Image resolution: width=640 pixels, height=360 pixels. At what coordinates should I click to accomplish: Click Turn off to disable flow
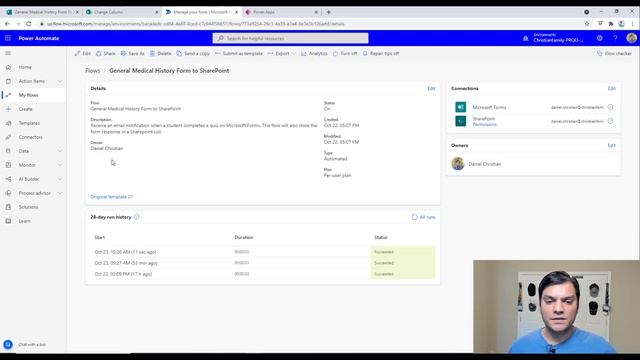click(x=345, y=53)
